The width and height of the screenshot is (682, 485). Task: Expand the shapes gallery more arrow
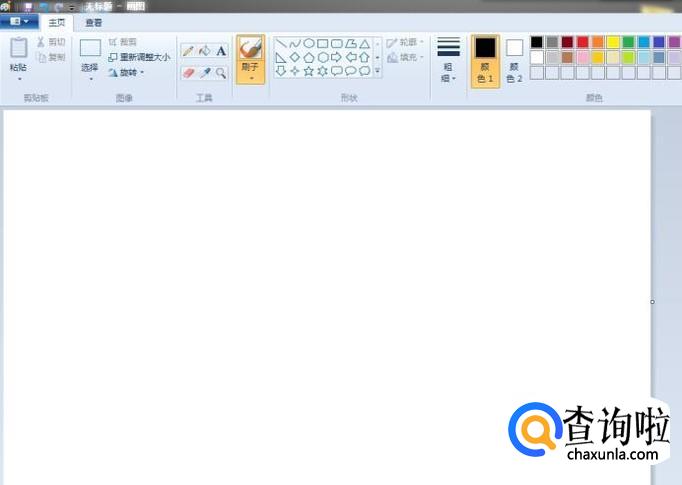coord(377,72)
